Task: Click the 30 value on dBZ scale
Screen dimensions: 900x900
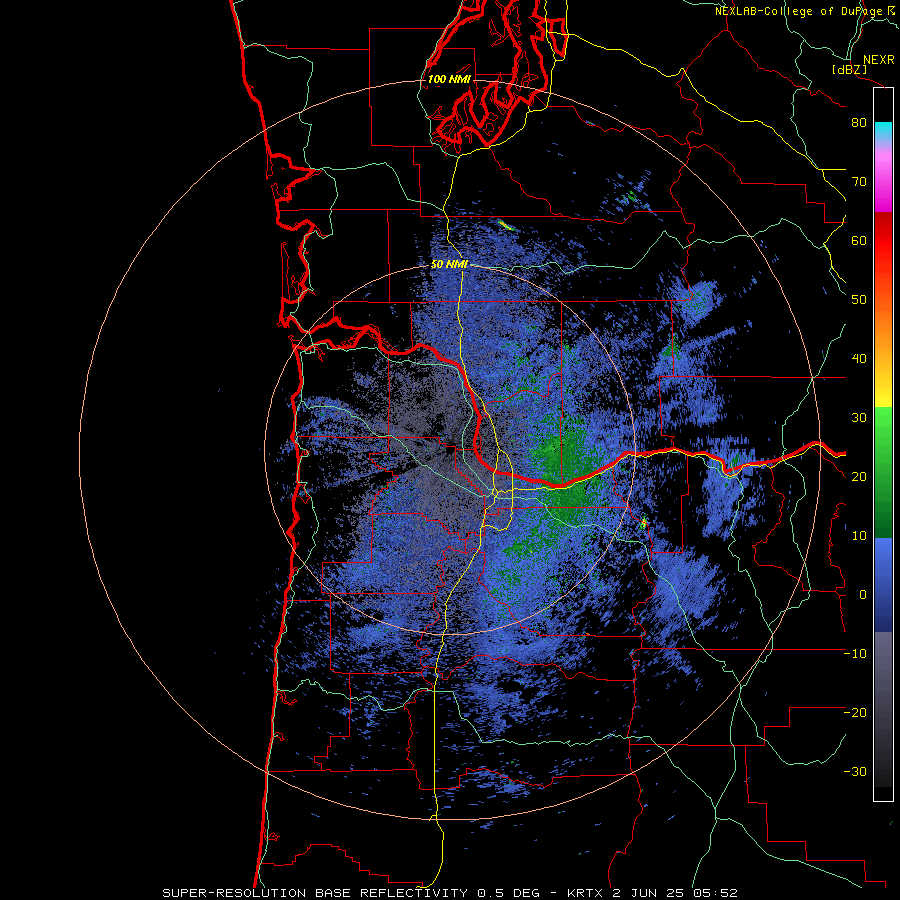Action: 859,418
